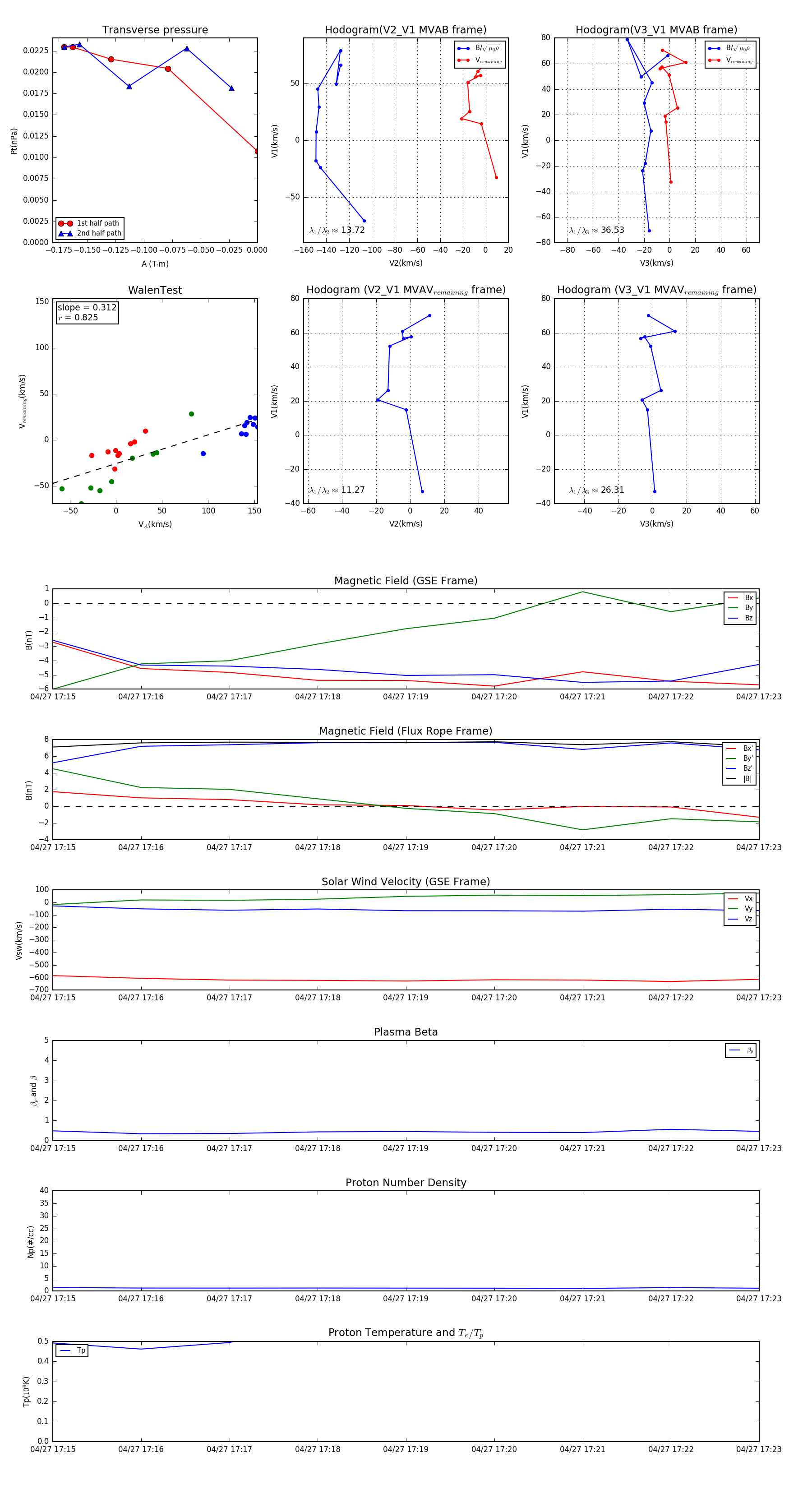Click the "Vy" solar wind legend entry
Image resolution: width=812 pixels, height=1489 pixels.
click(740, 909)
